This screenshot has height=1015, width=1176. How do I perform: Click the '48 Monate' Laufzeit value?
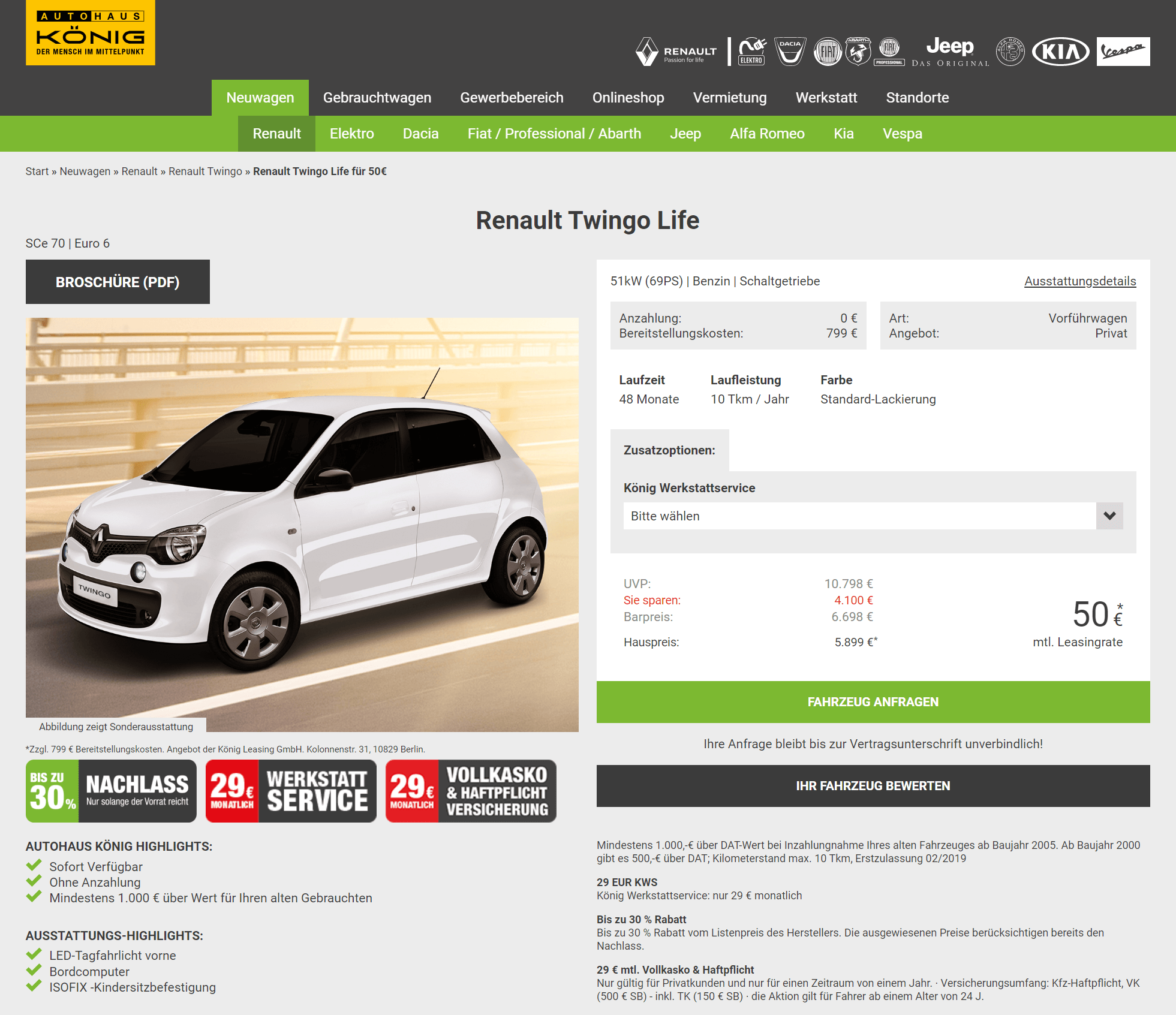[649, 399]
